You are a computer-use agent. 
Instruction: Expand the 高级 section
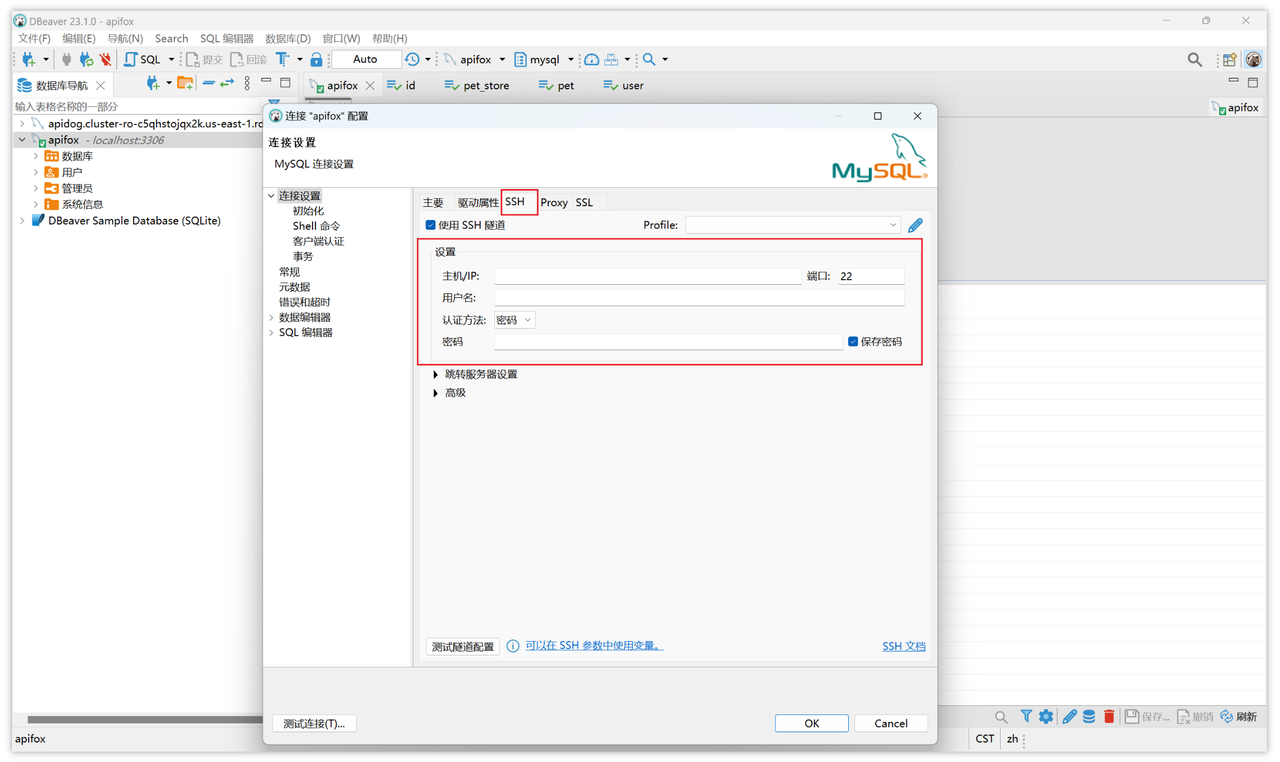436,393
